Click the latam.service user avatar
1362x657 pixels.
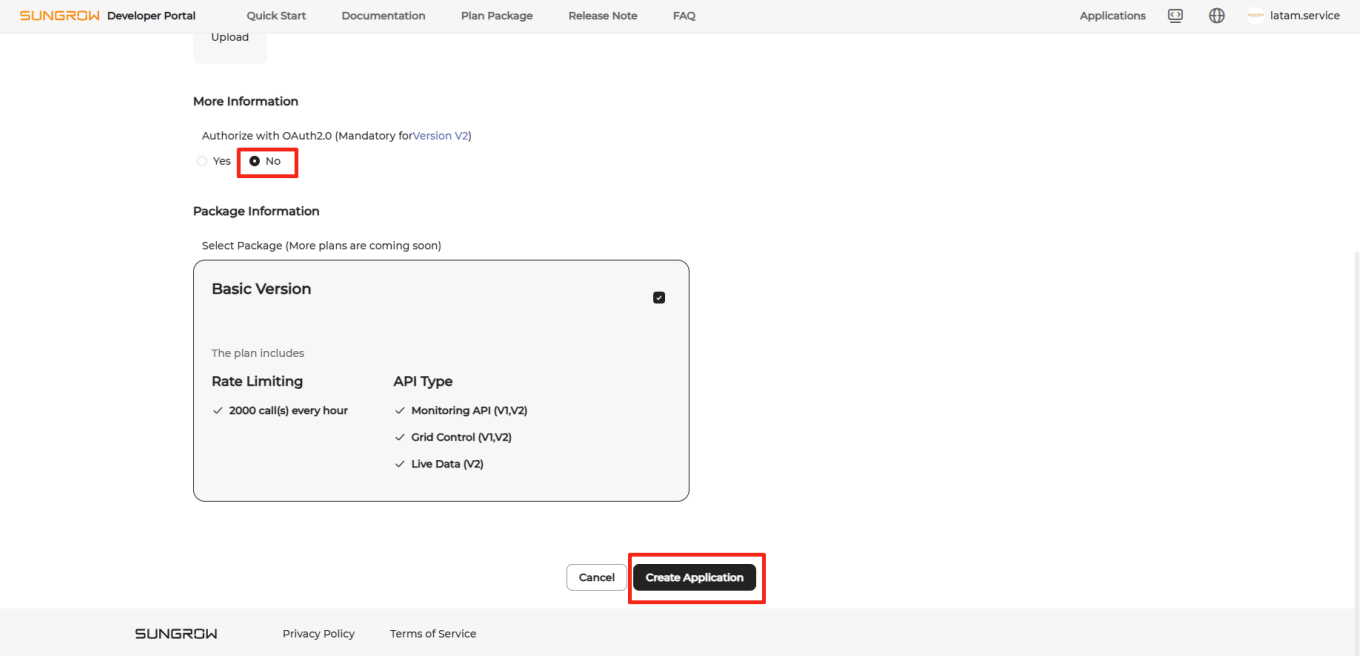[1255, 16]
